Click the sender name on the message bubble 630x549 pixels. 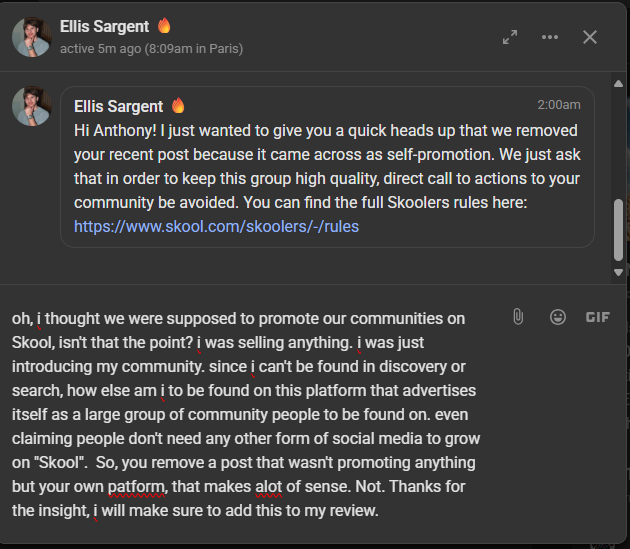tap(120, 105)
